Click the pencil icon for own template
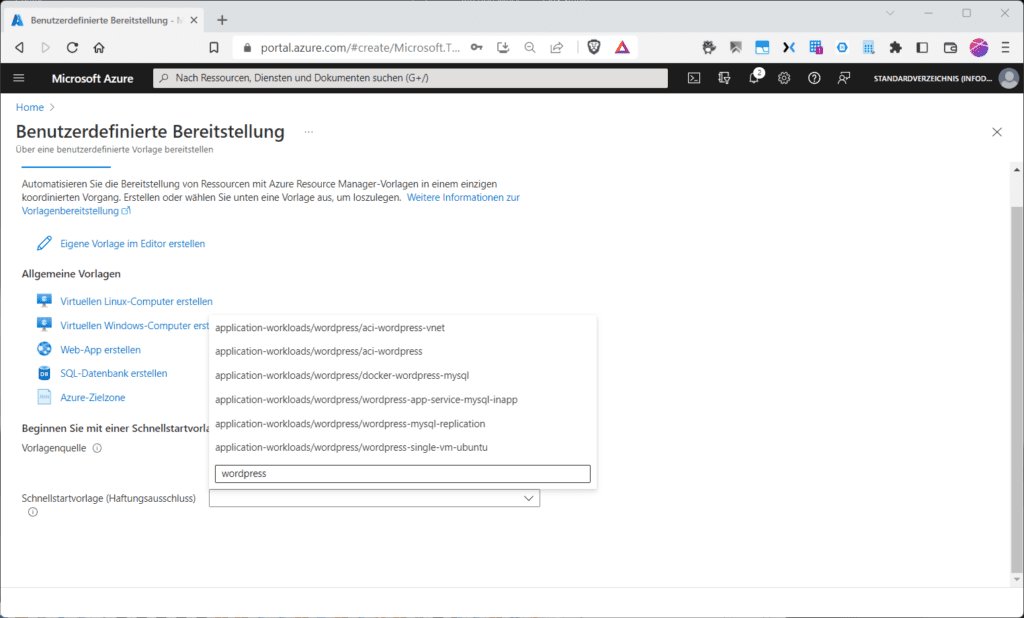The image size is (1024, 618). pos(44,243)
